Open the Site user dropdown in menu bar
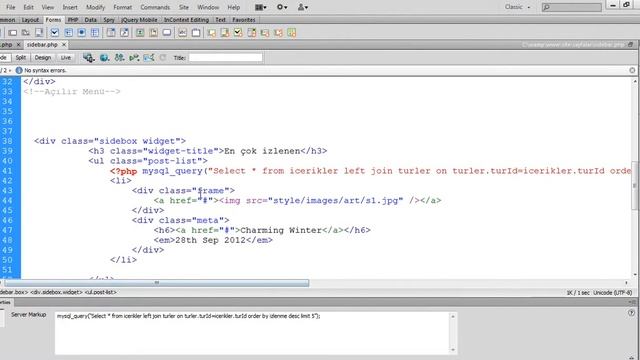Image resolution: width=640 pixels, height=360 pixels. pos(303,7)
